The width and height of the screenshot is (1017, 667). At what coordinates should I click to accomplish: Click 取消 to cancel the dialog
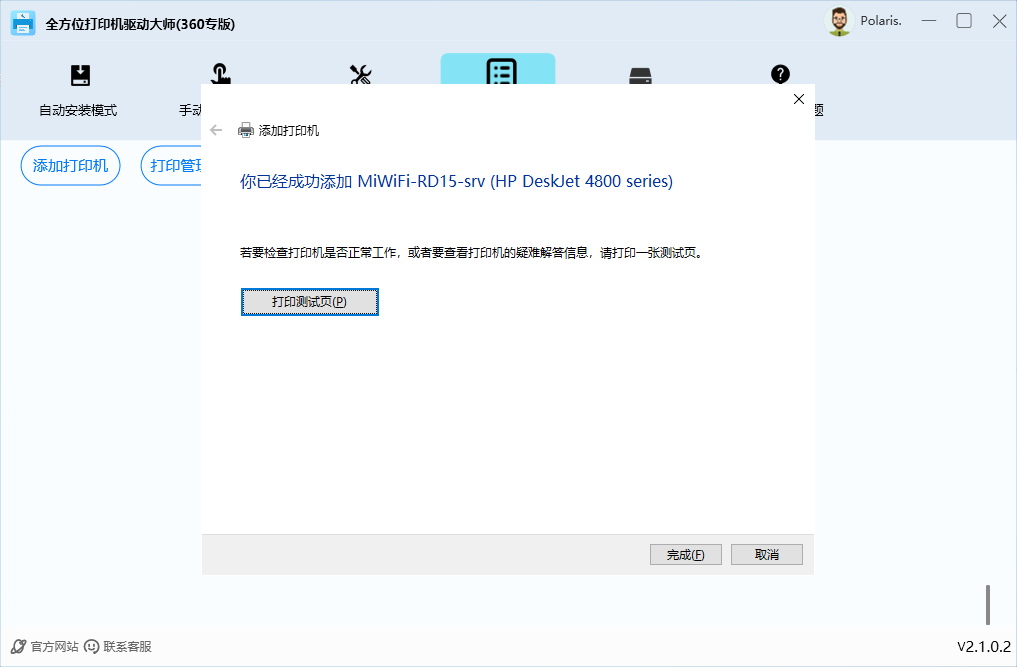(x=766, y=555)
